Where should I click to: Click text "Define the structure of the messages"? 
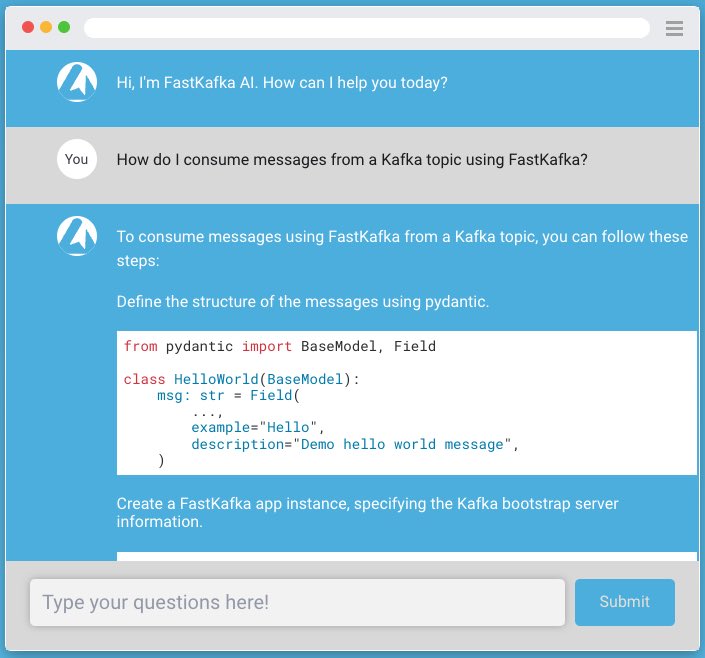point(247,301)
